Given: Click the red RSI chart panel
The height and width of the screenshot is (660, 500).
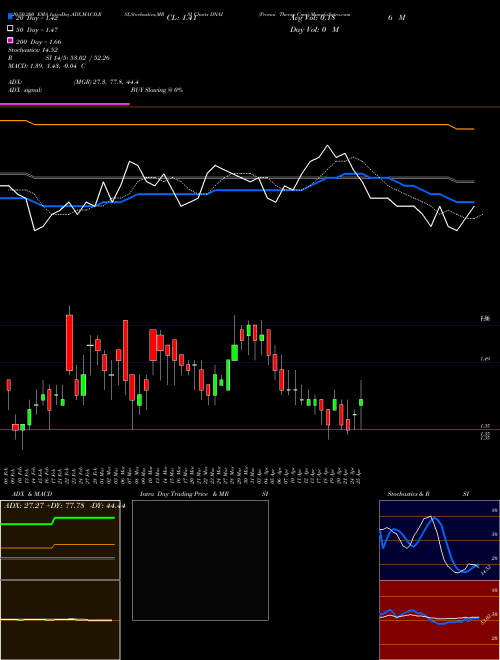Looking at the screenshot, I should [439, 620].
